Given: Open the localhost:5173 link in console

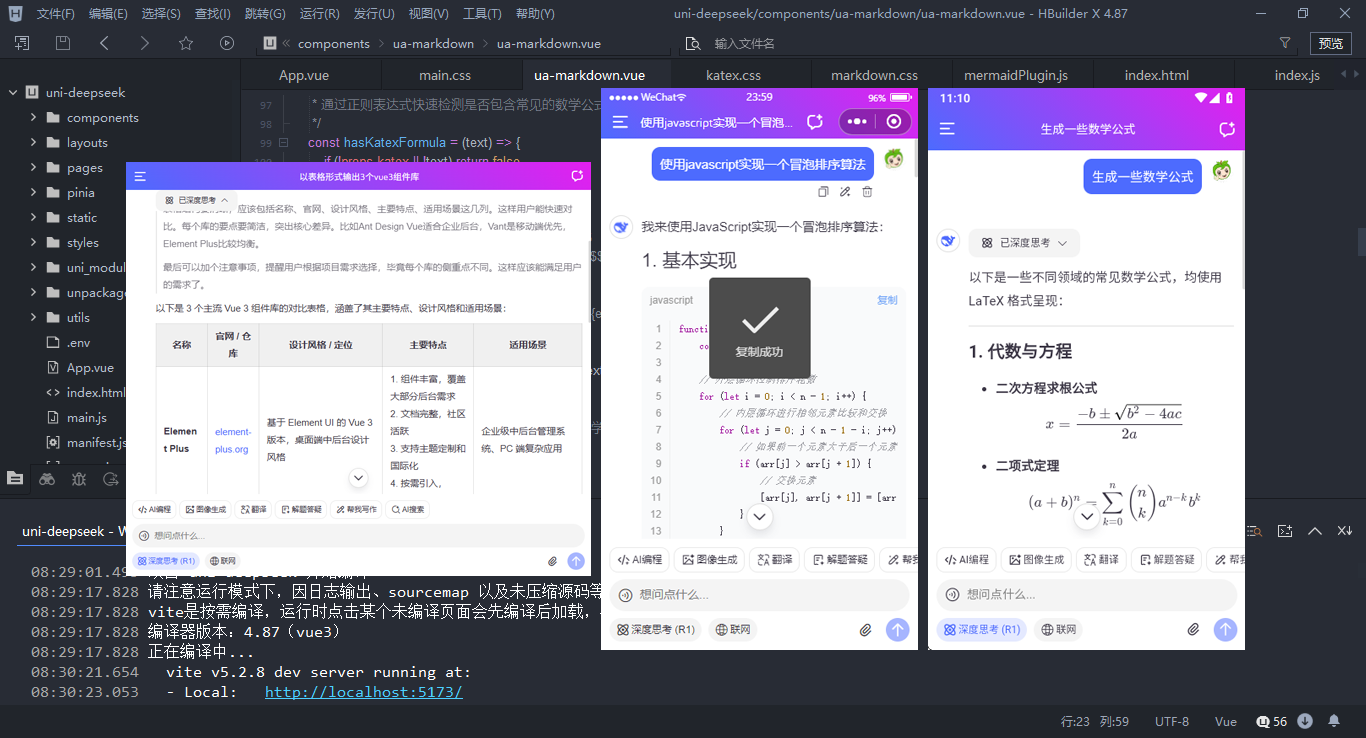Looking at the screenshot, I should click(x=363, y=692).
